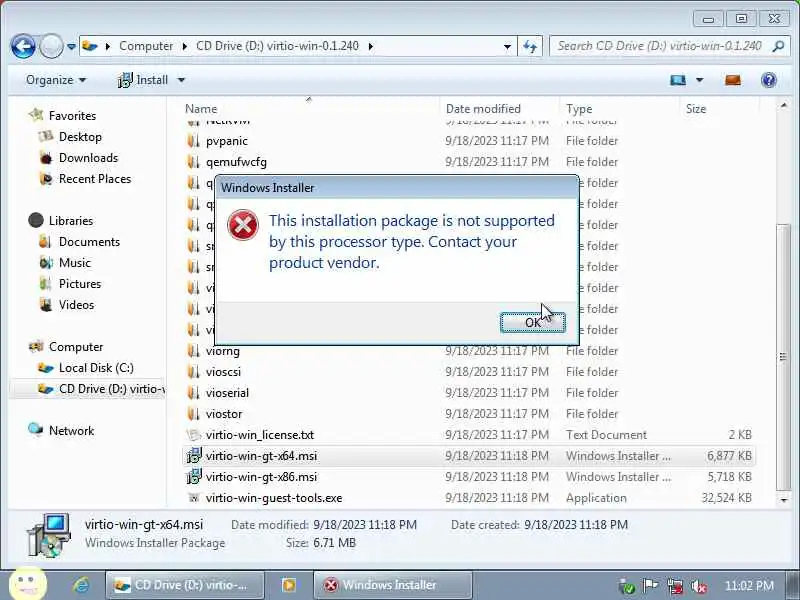Select CD Drive (D:) in navigation pane
The height and width of the screenshot is (600, 800).
tap(101, 389)
